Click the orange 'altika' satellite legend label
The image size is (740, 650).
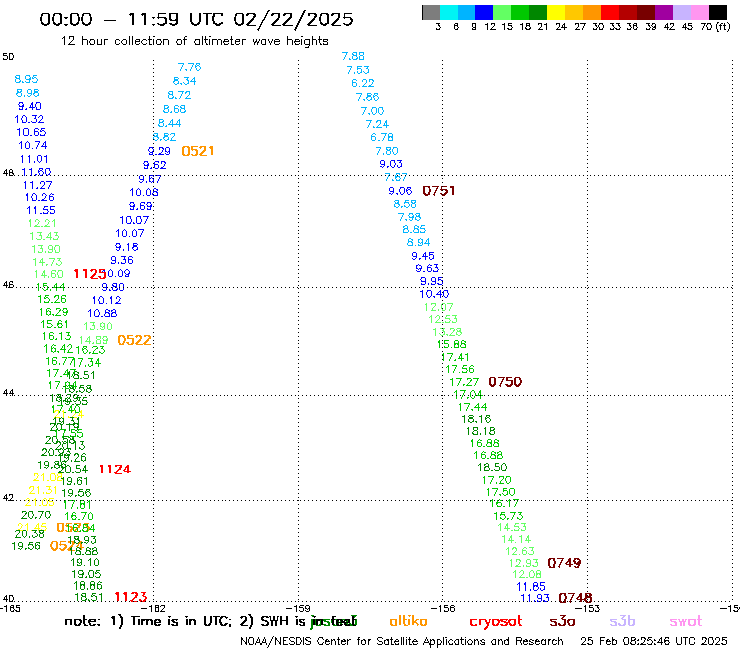pos(408,621)
